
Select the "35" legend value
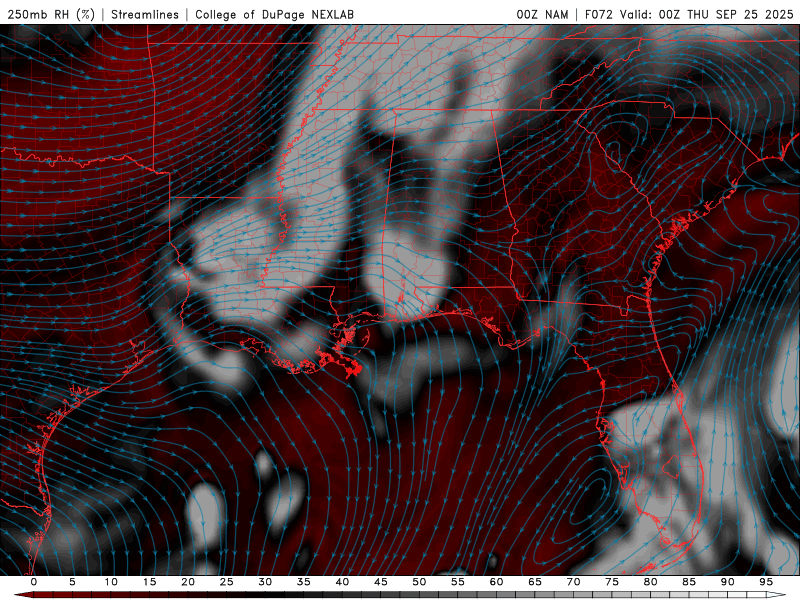point(304,582)
